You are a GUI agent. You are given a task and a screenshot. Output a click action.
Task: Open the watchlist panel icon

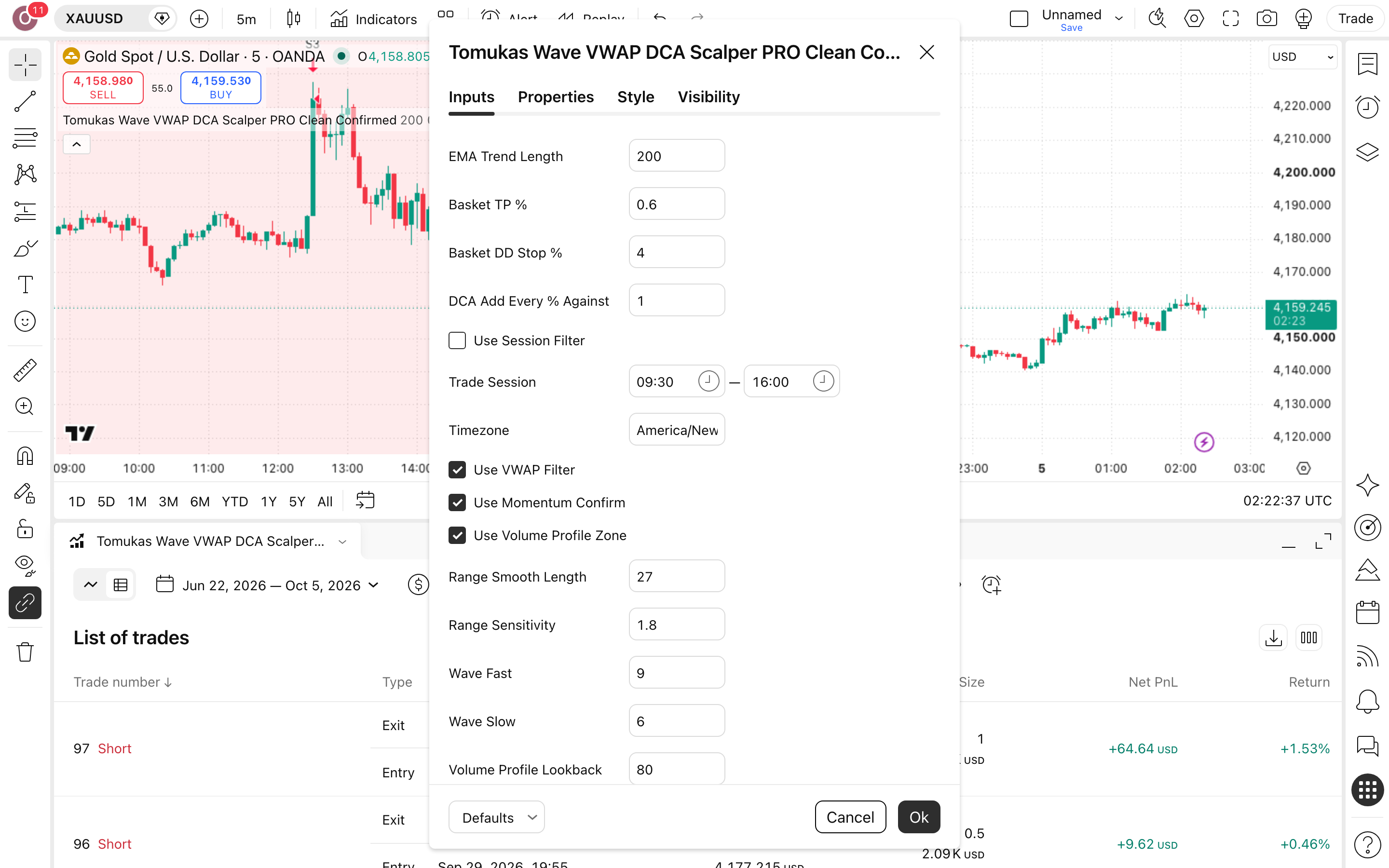pyautogui.click(x=1367, y=64)
